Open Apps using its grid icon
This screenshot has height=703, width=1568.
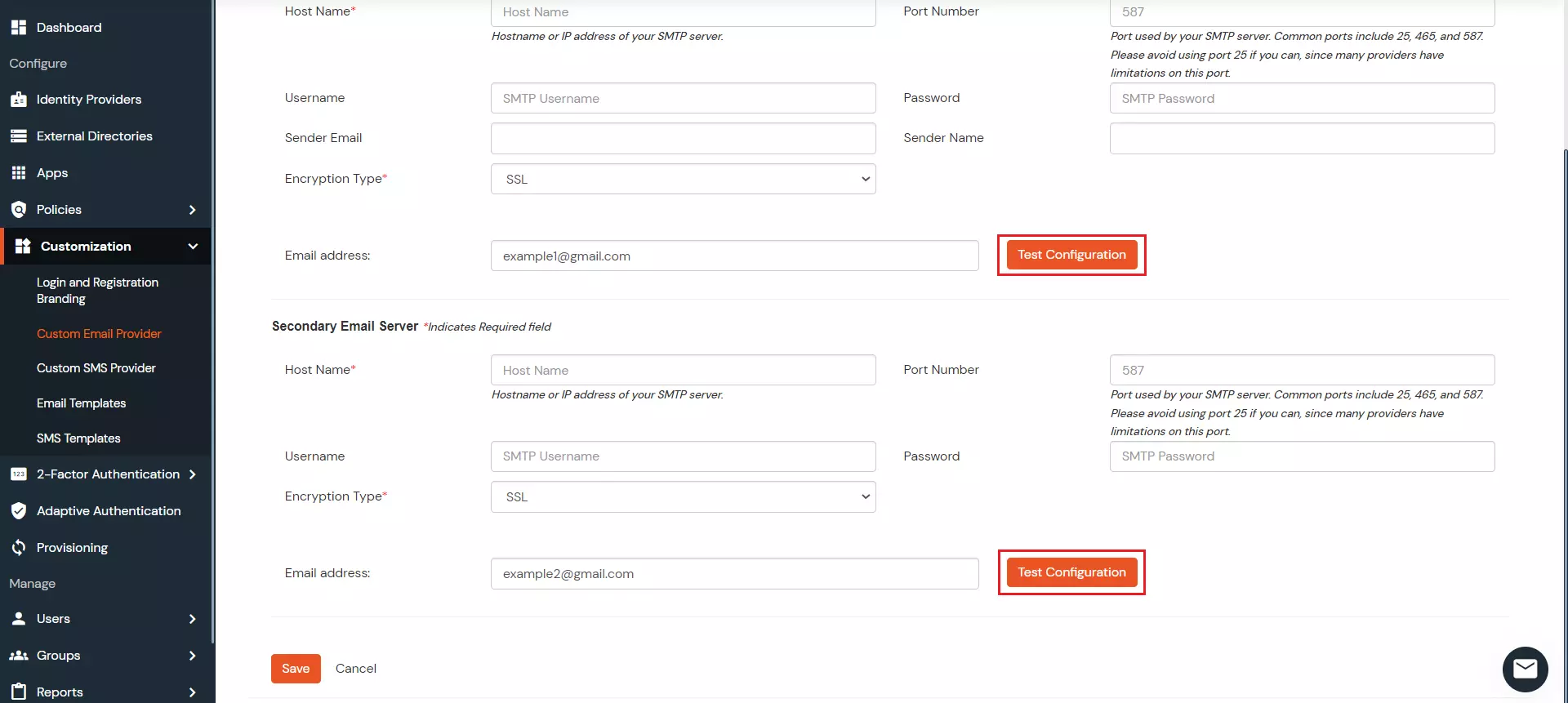coord(18,172)
